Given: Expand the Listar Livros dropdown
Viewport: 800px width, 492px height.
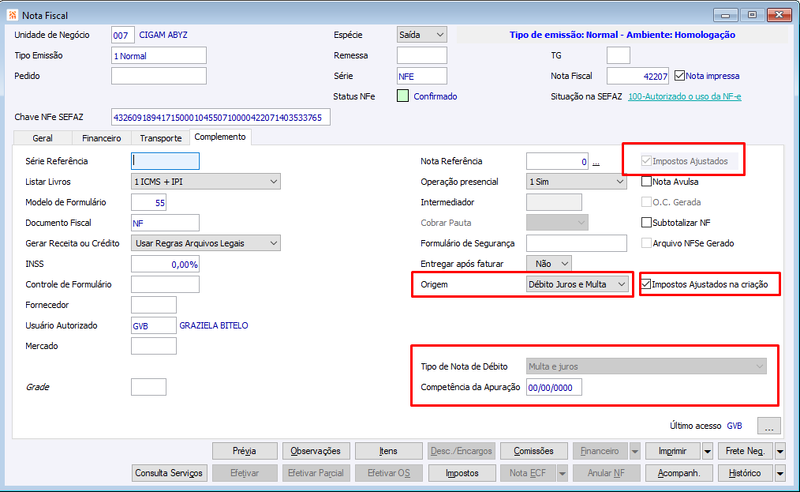Looking at the screenshot, I should click(x=273, y=182).
